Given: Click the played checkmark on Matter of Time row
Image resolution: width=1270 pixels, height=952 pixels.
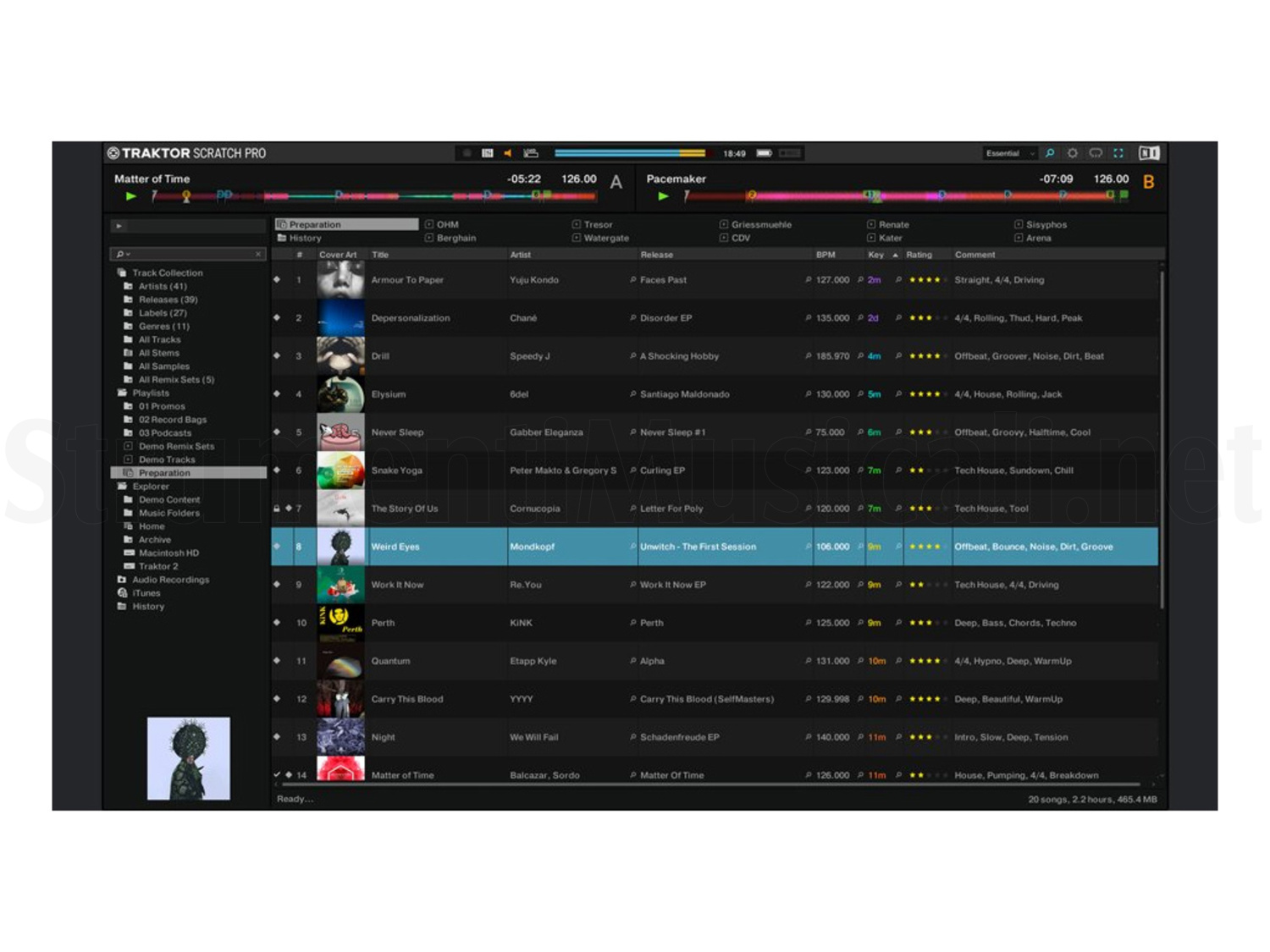Looking at the screenshot, I should pos(277,774).
